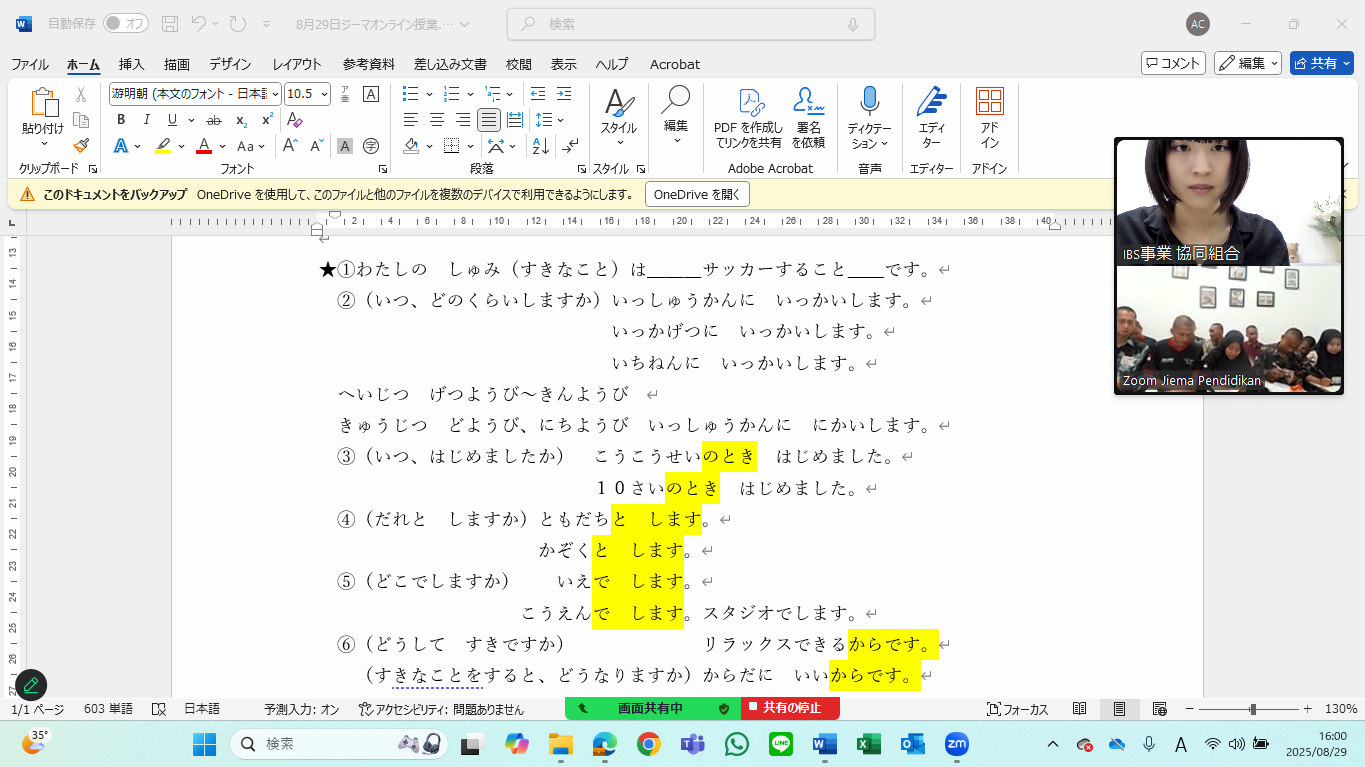Click the Create PDF and share link icon
Viewport: 1365px width, 767px height.
tap(748, 118)
